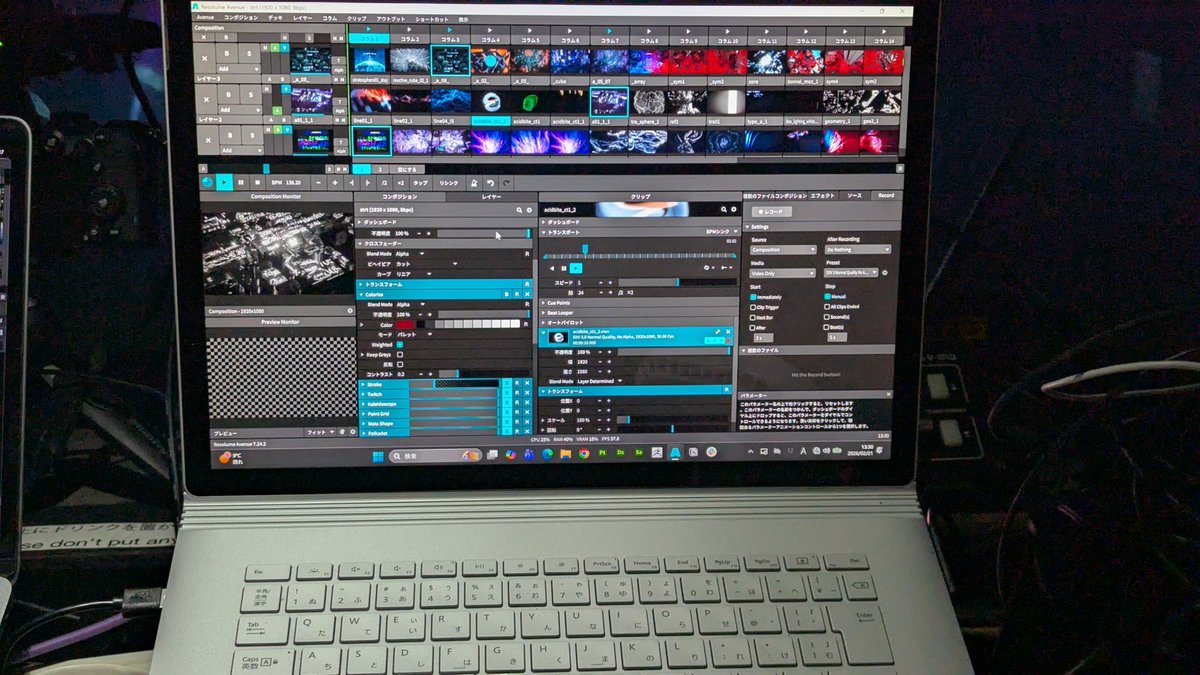
Task: Open the gear settings icon in Composition panel header
Action: pyautogui.click(x=529, y=210)
